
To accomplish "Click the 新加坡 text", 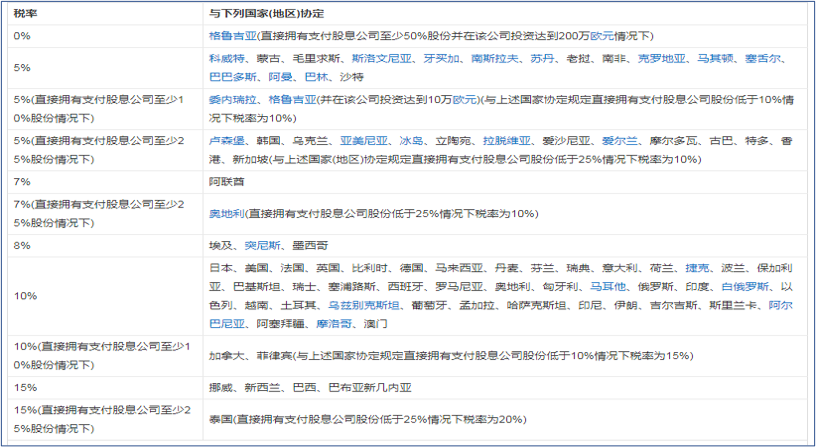I will (x=250, y=159).
